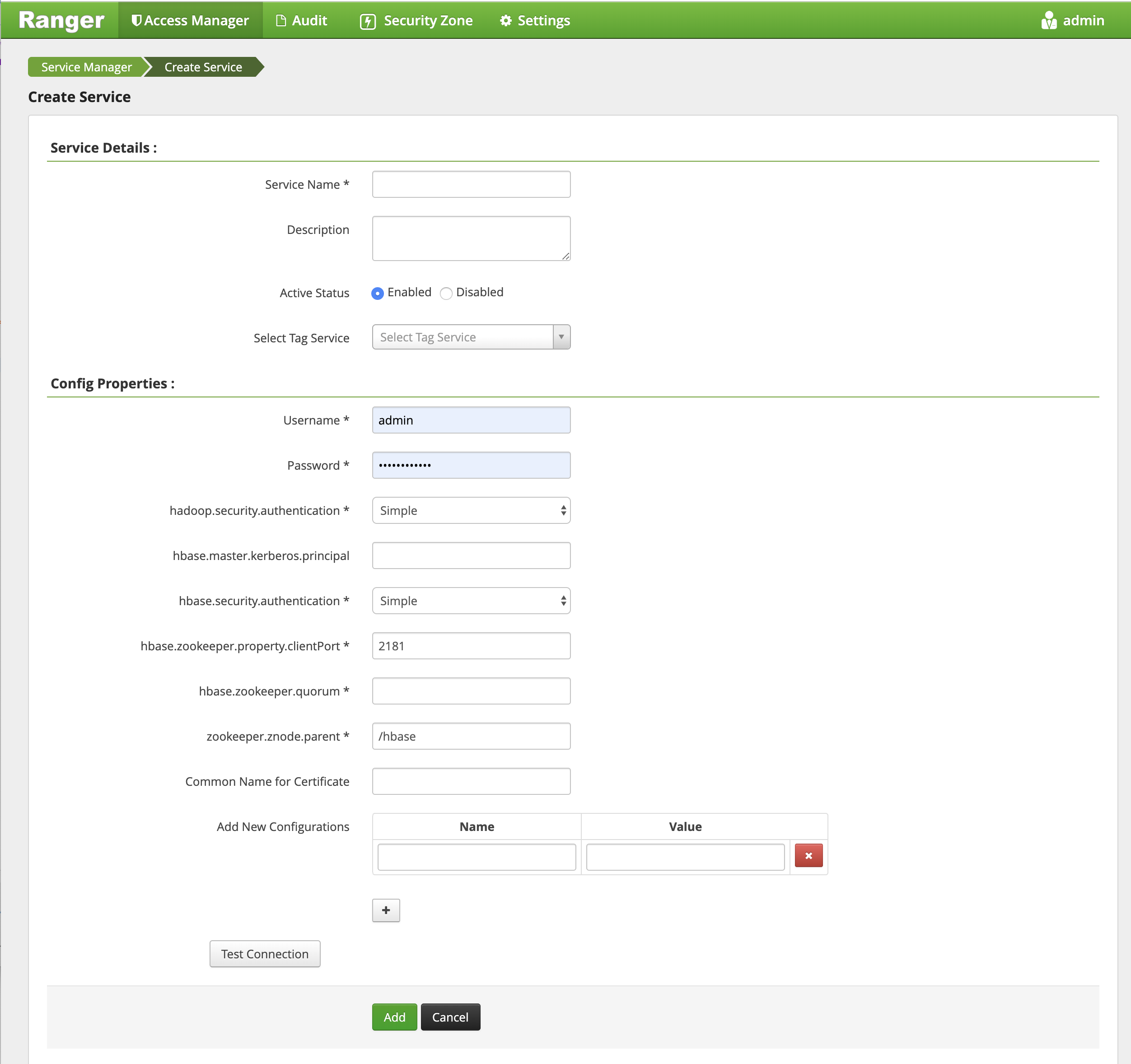Image resolution: width=1131 pixels, height=1064 pixels.
Task: Delete the configuration row with red X
Action: [809, 856]
